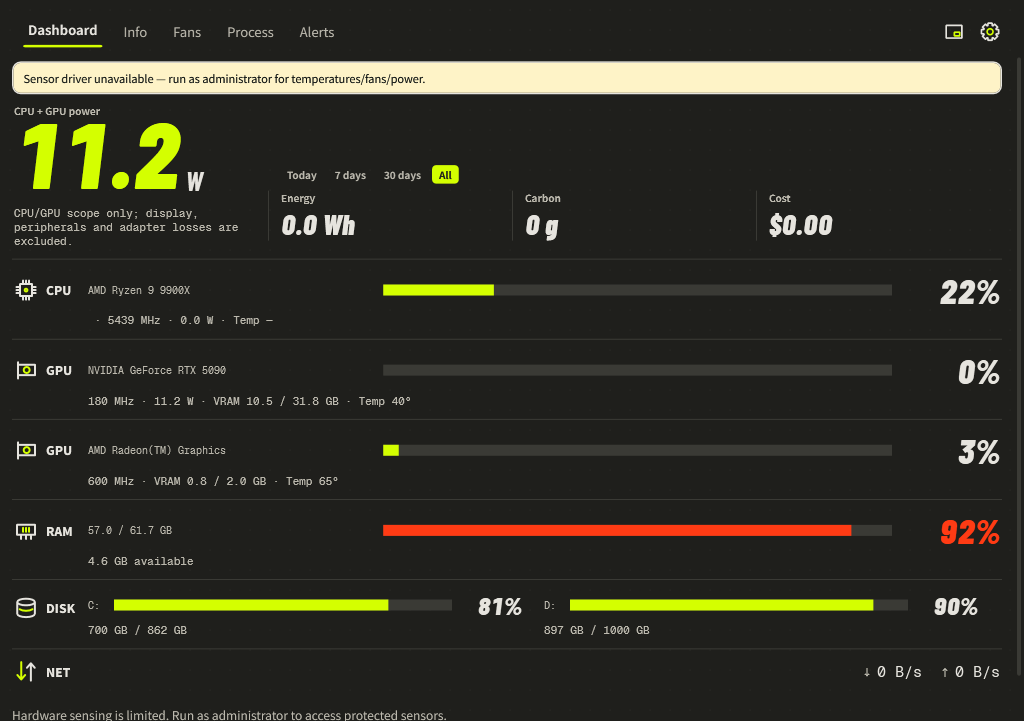Click the DISK cylinder icon

26,608
